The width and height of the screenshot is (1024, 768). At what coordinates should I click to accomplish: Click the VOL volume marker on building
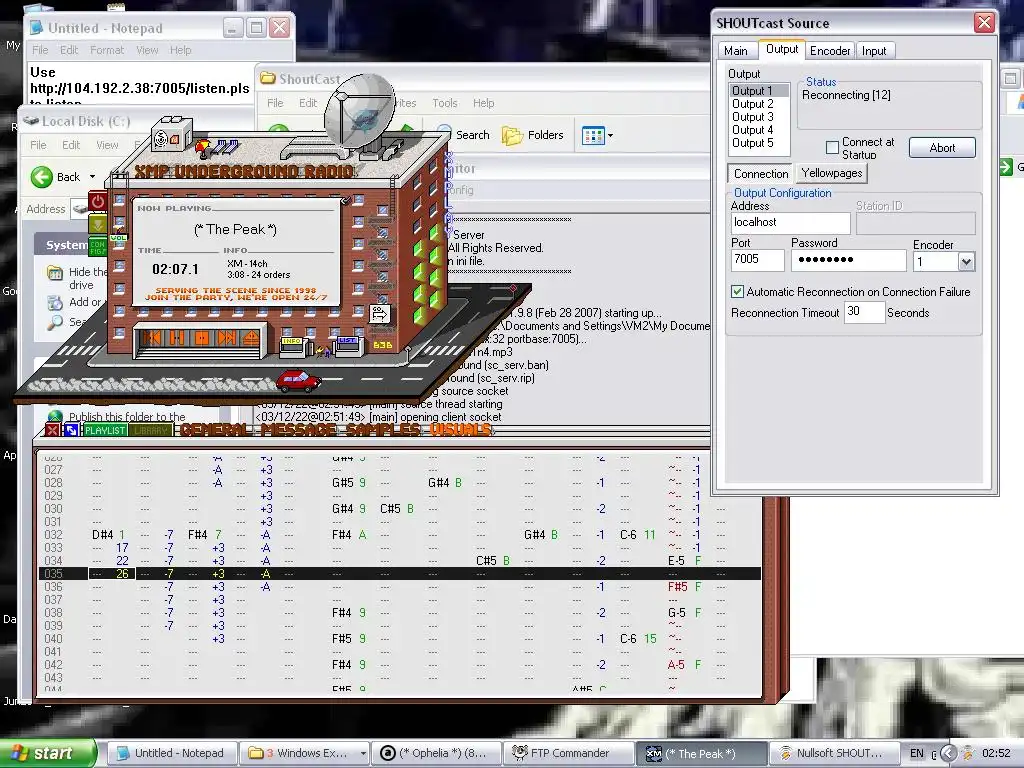click(119, 238)
